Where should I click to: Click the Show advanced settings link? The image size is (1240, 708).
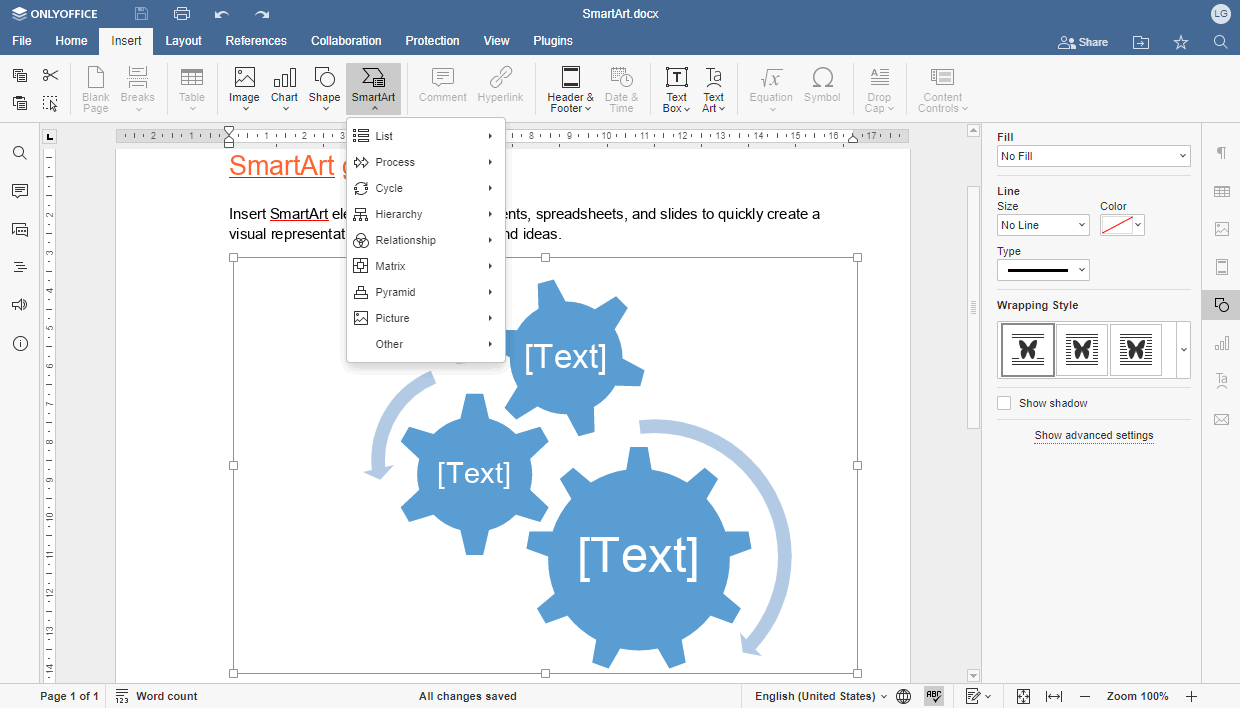pos(1094,435)
